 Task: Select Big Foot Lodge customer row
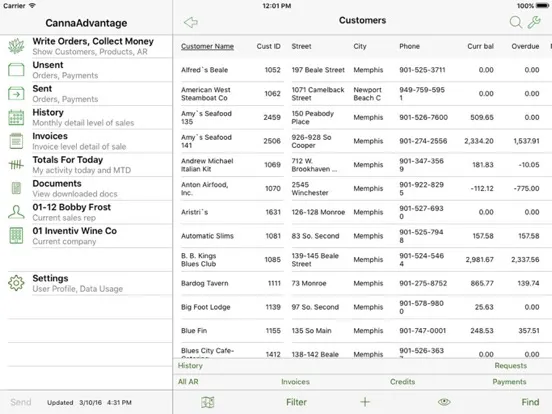(x=363, y=307)
